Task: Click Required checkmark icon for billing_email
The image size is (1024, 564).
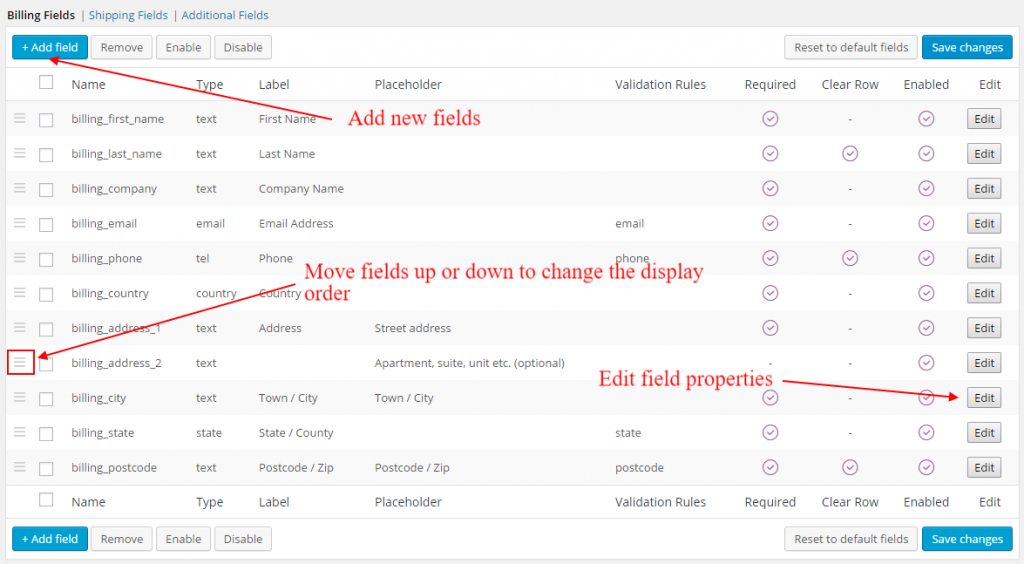Action: click(770, 223)
